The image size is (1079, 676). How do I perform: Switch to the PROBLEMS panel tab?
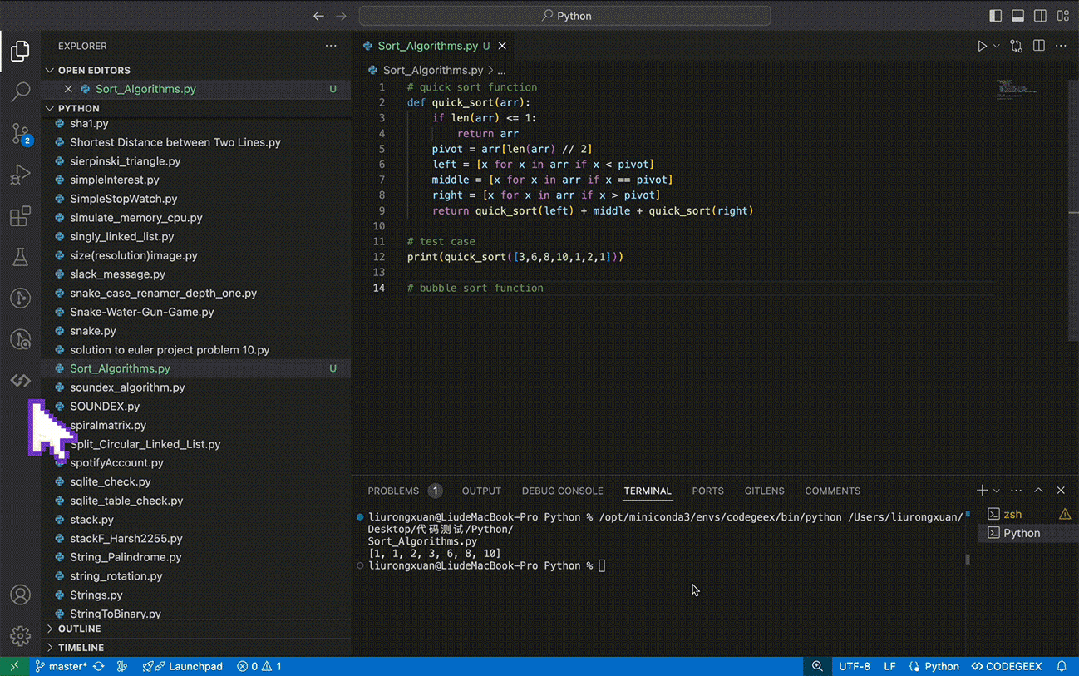point(393,491)
